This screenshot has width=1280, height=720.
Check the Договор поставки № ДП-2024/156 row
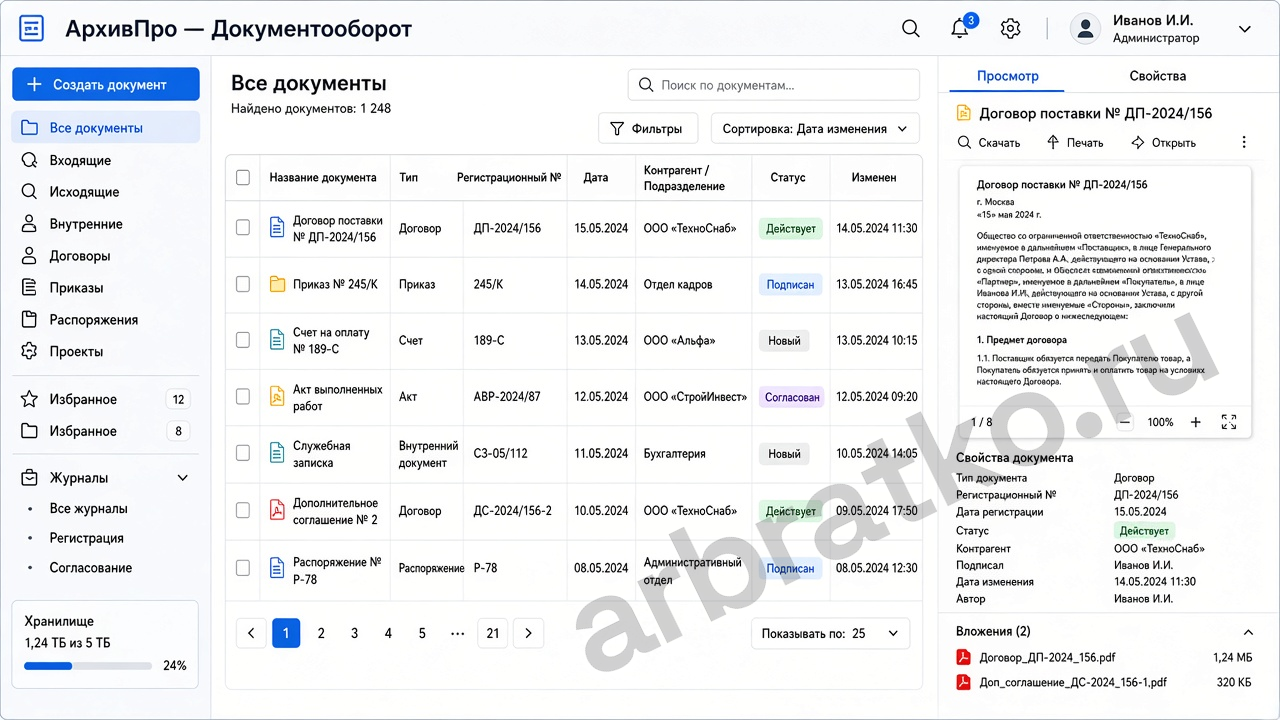point(243,228)
